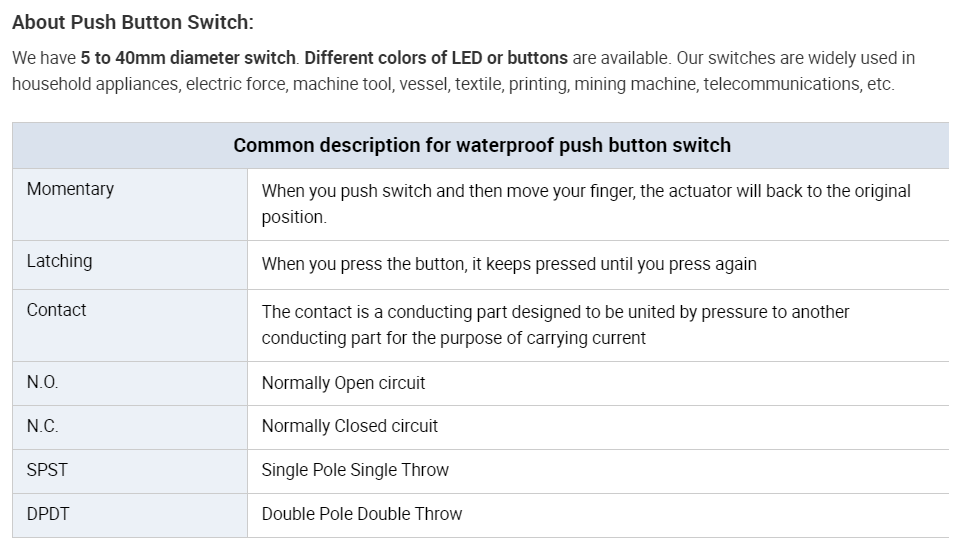
Task: Click bold 'Different colors of LED or buttons' text
Action: pyautogui.click(x=436, y=58)
